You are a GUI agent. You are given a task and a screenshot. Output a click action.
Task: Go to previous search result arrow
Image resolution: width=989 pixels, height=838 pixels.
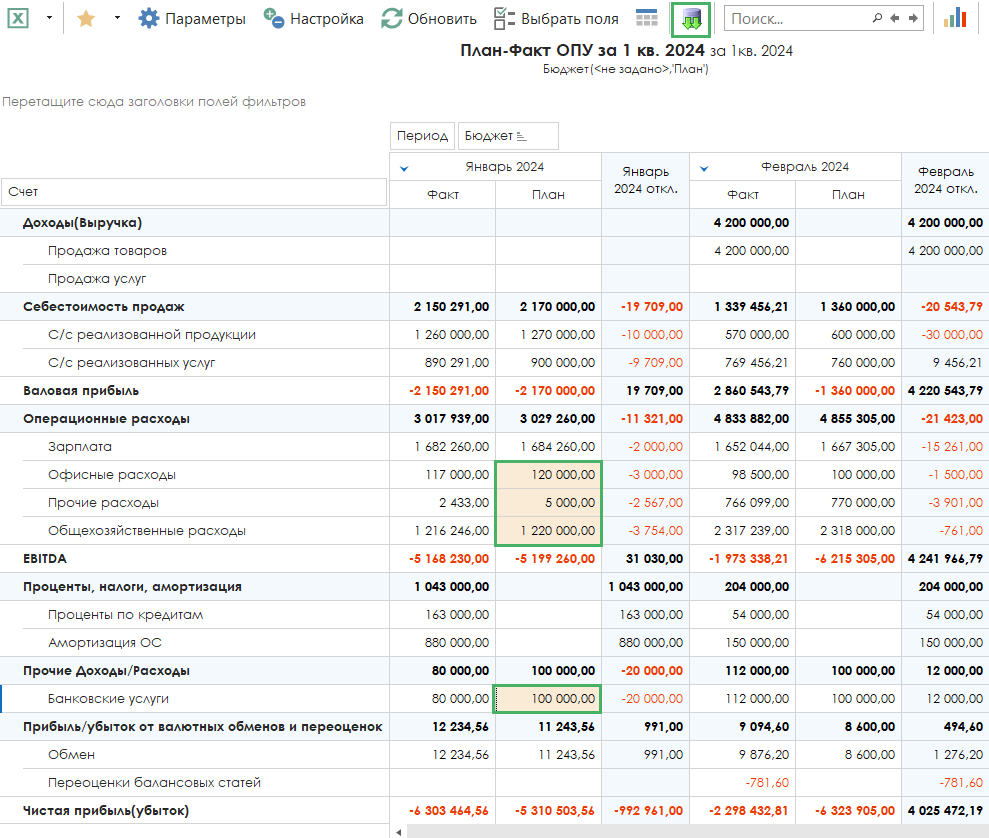point(895,18)
